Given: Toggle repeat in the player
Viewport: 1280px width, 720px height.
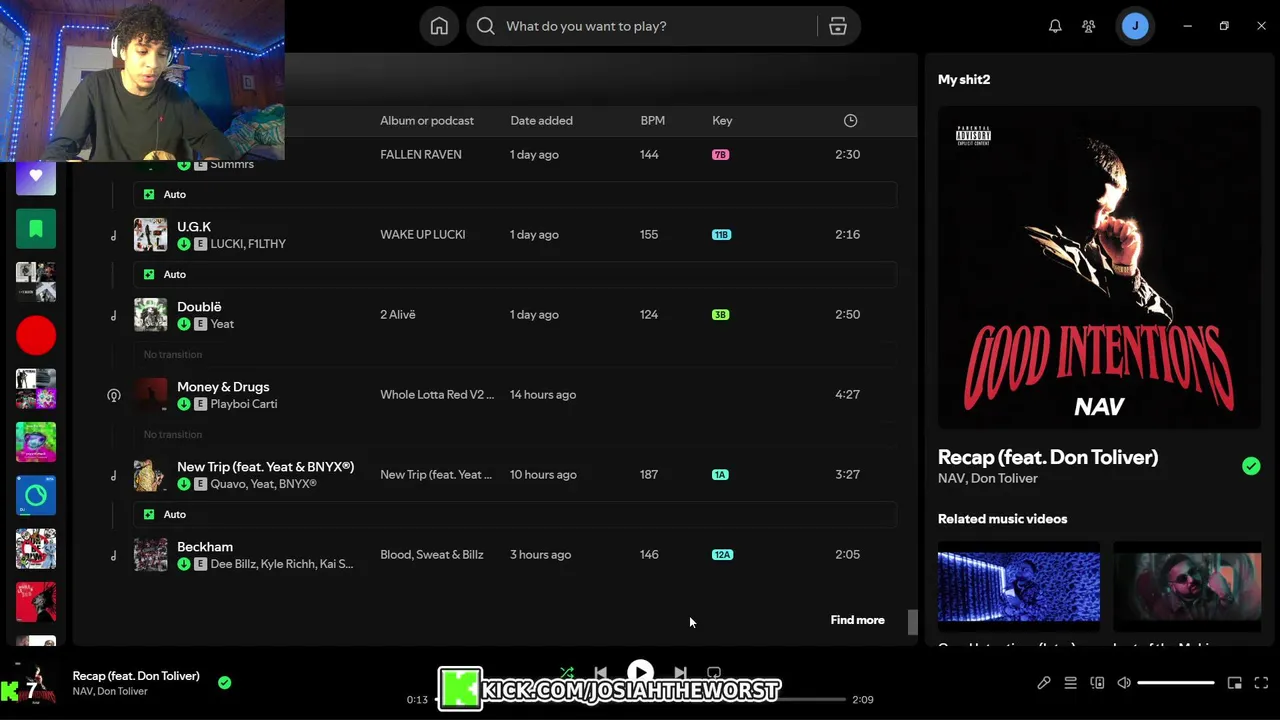Looking at the screenshot, I should tap(714, 673).
